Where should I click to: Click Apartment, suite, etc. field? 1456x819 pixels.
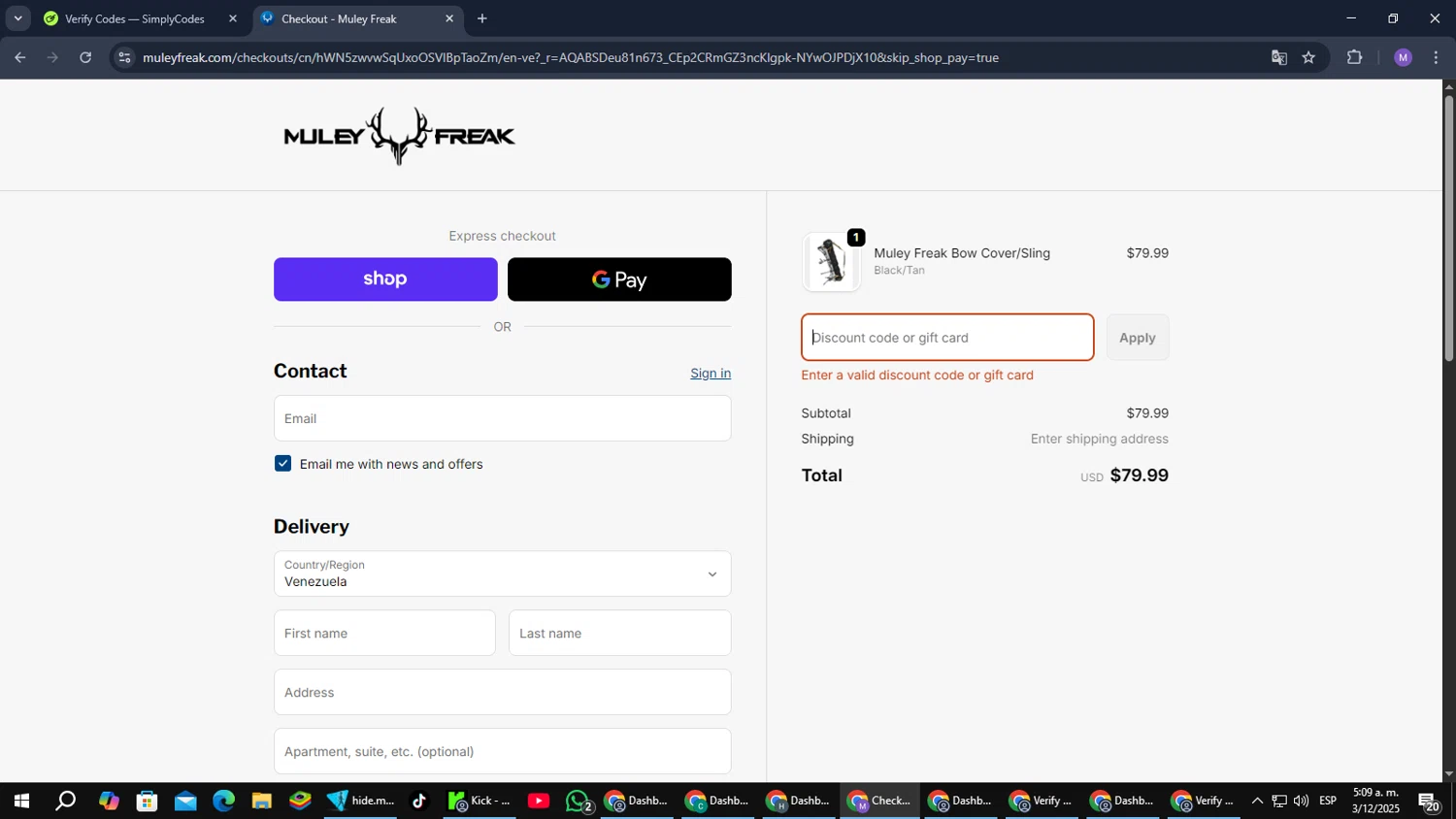tap(503, 751)
